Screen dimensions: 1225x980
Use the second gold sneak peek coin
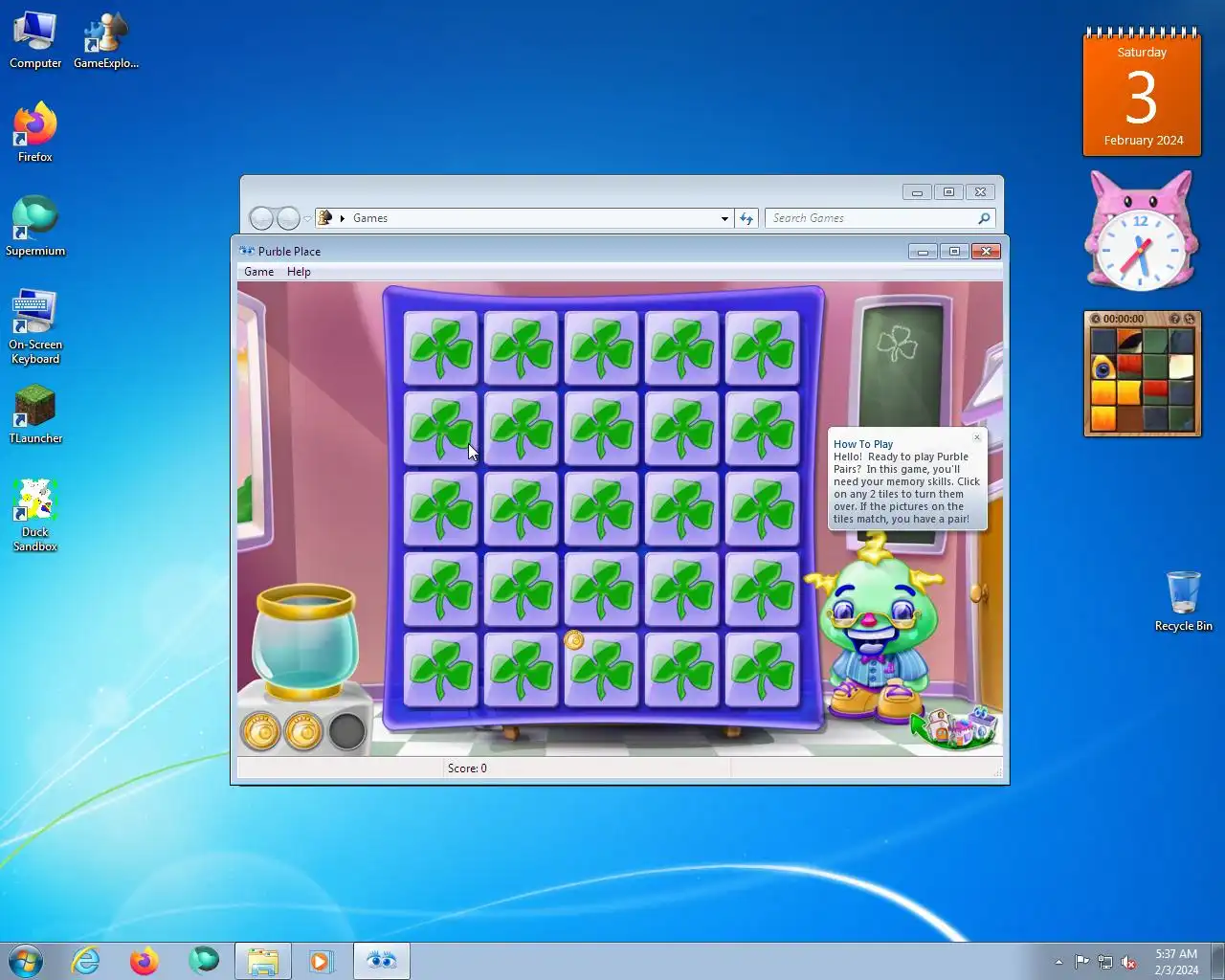pyautogui.click(x=303, y=732)
